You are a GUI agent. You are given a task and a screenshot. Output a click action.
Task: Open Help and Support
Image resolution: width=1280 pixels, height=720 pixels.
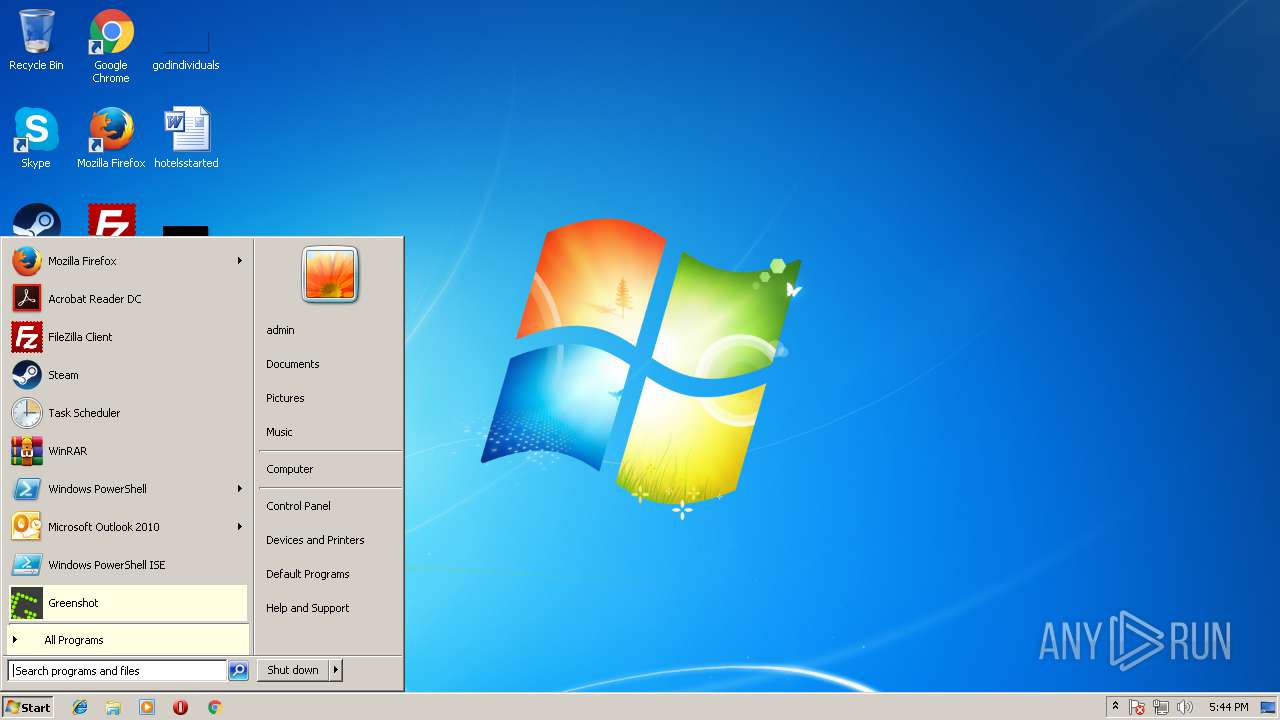click(330, 608)
